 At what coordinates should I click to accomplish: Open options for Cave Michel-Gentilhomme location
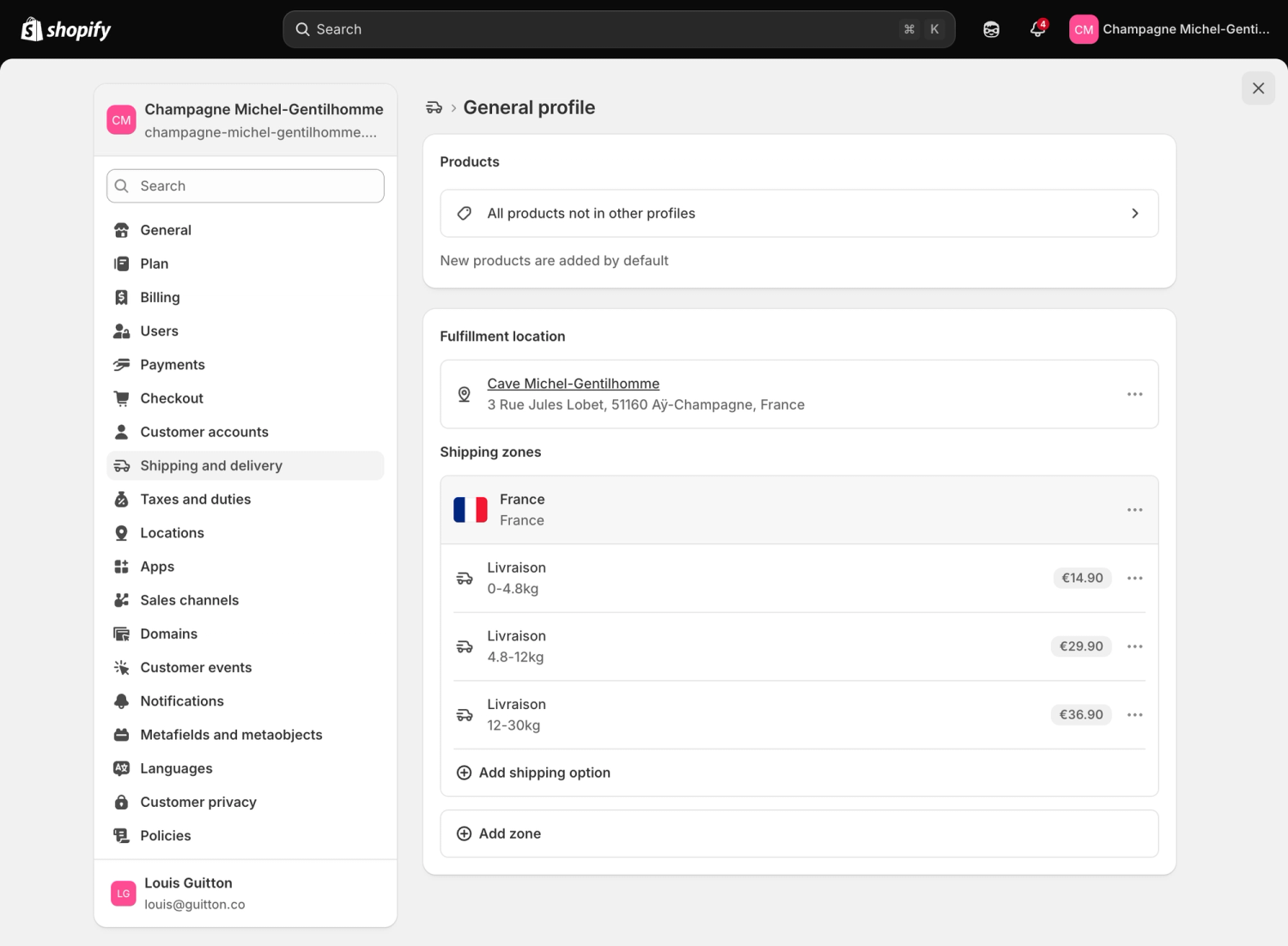tap(1134, 394)
